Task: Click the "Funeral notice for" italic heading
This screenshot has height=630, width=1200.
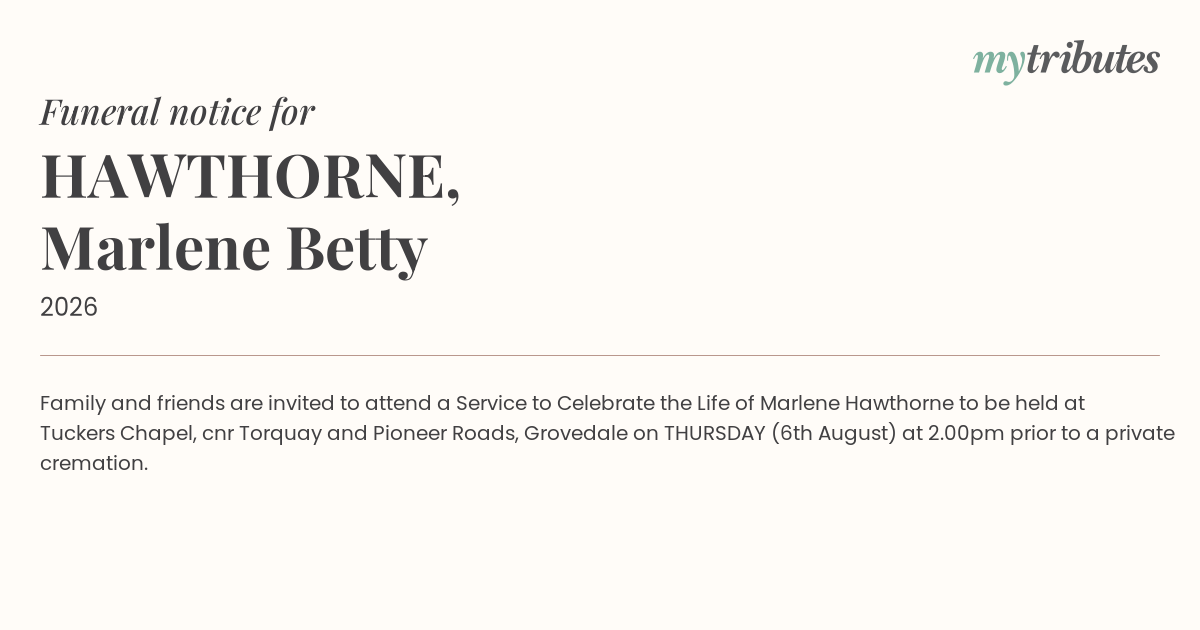Action: pyautogui.click(x=177, y=112)
